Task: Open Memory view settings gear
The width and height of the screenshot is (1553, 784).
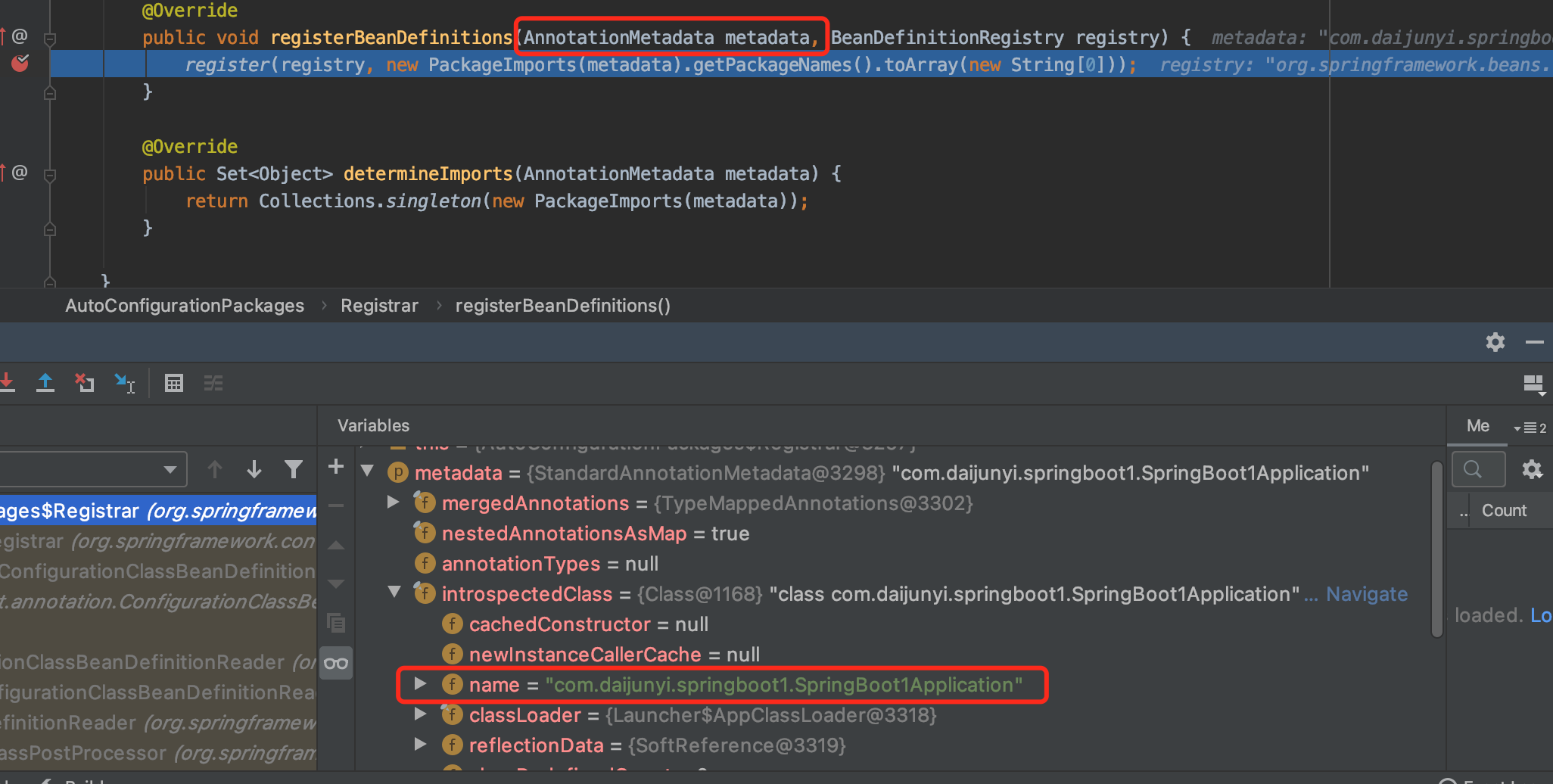Action: tap(1533, 470)
